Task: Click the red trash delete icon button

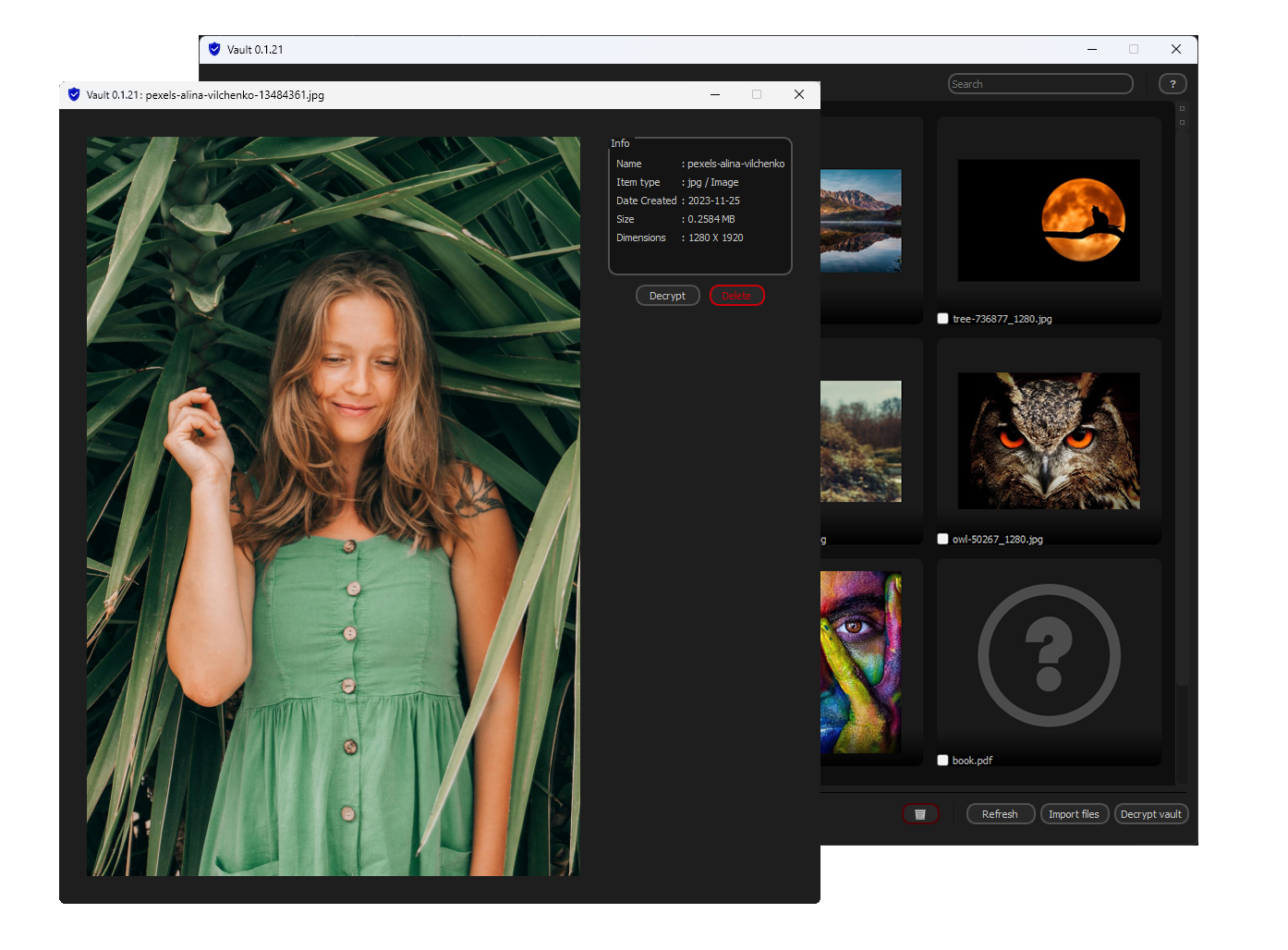Action: (x=920, y=814)
